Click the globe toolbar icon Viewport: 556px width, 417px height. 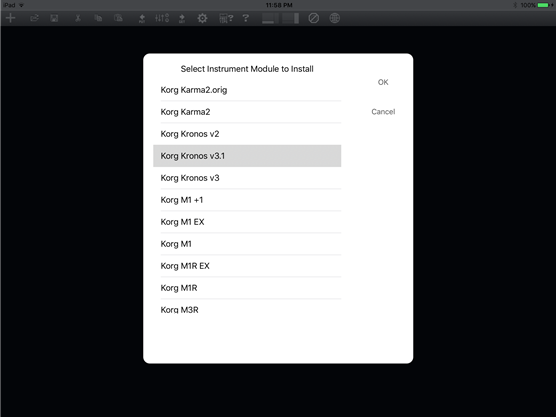[x=334, y=18]
